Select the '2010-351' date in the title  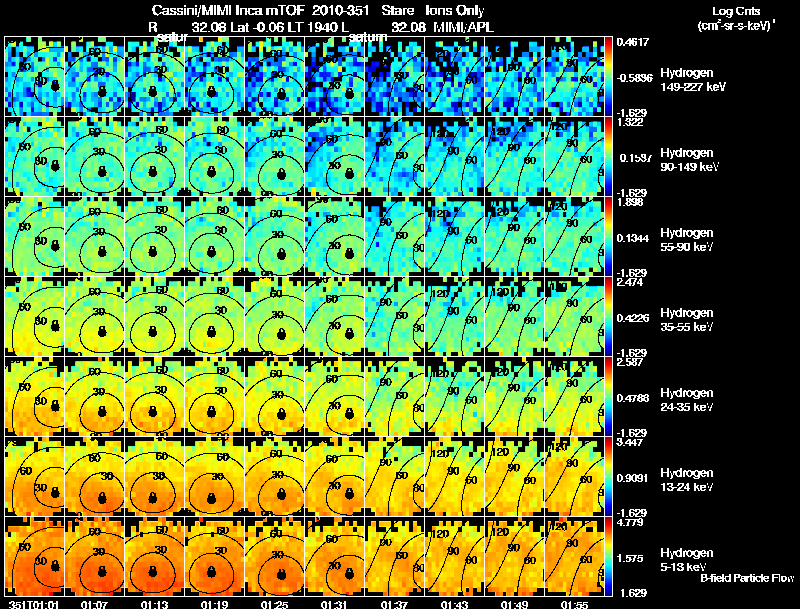pyautogui.click(x=340, y=10)
